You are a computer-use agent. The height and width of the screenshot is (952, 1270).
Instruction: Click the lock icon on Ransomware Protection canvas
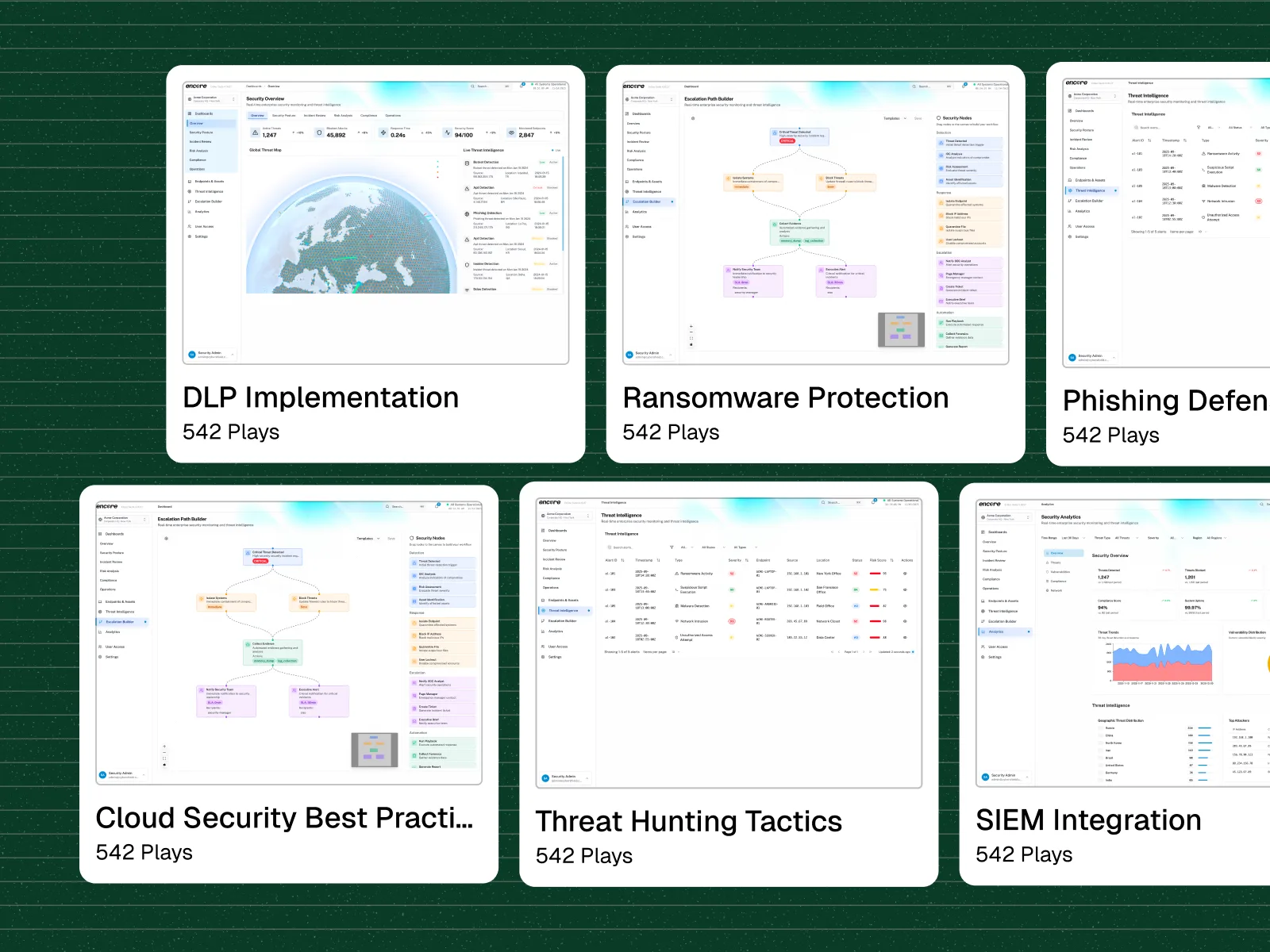tap(691, 344)
